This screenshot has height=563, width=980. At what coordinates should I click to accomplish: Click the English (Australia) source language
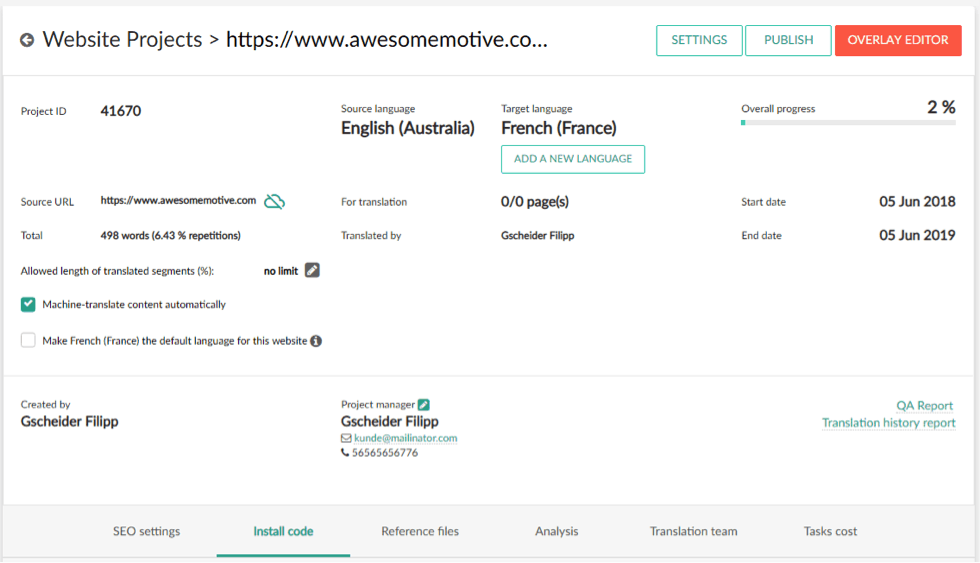pos(408,128)
